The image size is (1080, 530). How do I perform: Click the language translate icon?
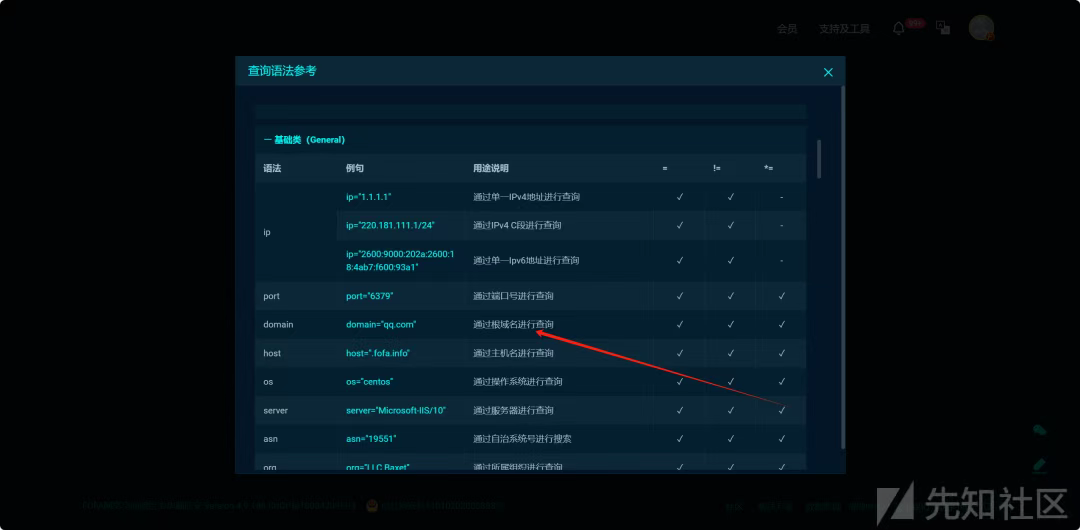[943, 28]
